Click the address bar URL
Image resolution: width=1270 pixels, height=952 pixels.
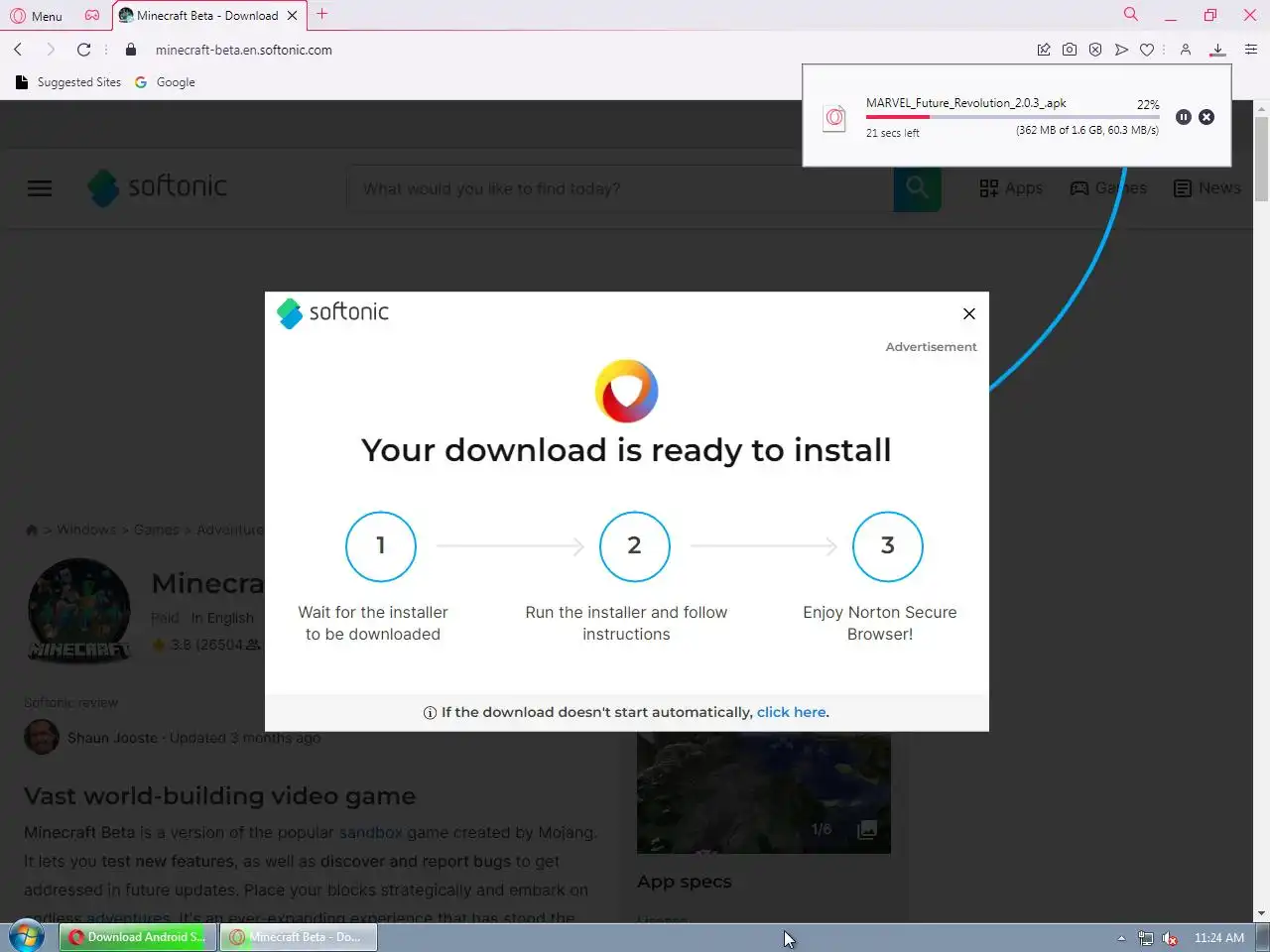coord(243,50)
